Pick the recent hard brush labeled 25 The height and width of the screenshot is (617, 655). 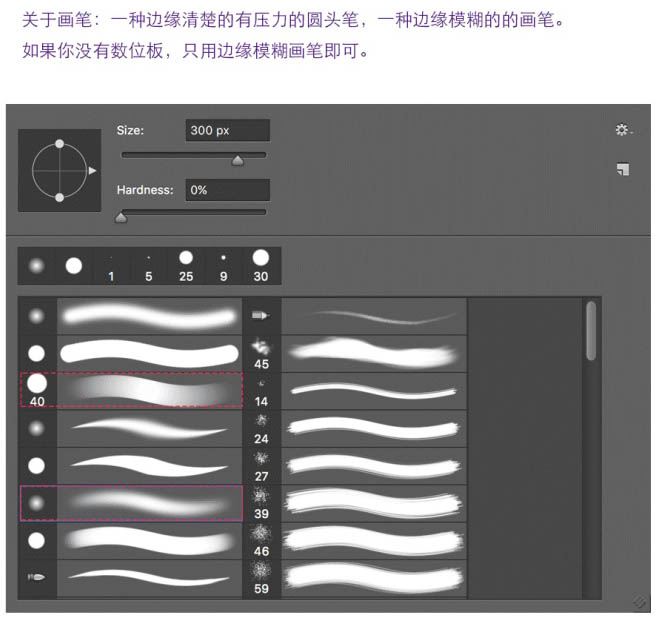[186, 266]
